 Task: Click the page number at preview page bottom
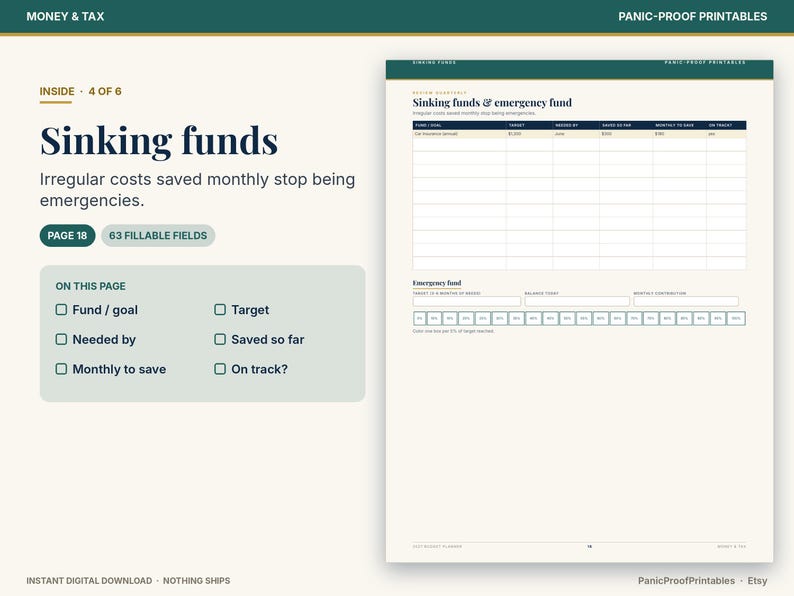tap(589, 547)
